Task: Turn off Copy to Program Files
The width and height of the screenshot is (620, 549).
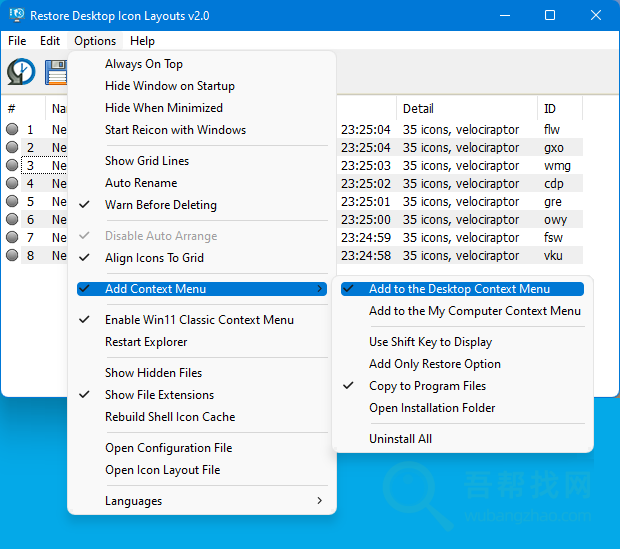Action: point(427,386)
